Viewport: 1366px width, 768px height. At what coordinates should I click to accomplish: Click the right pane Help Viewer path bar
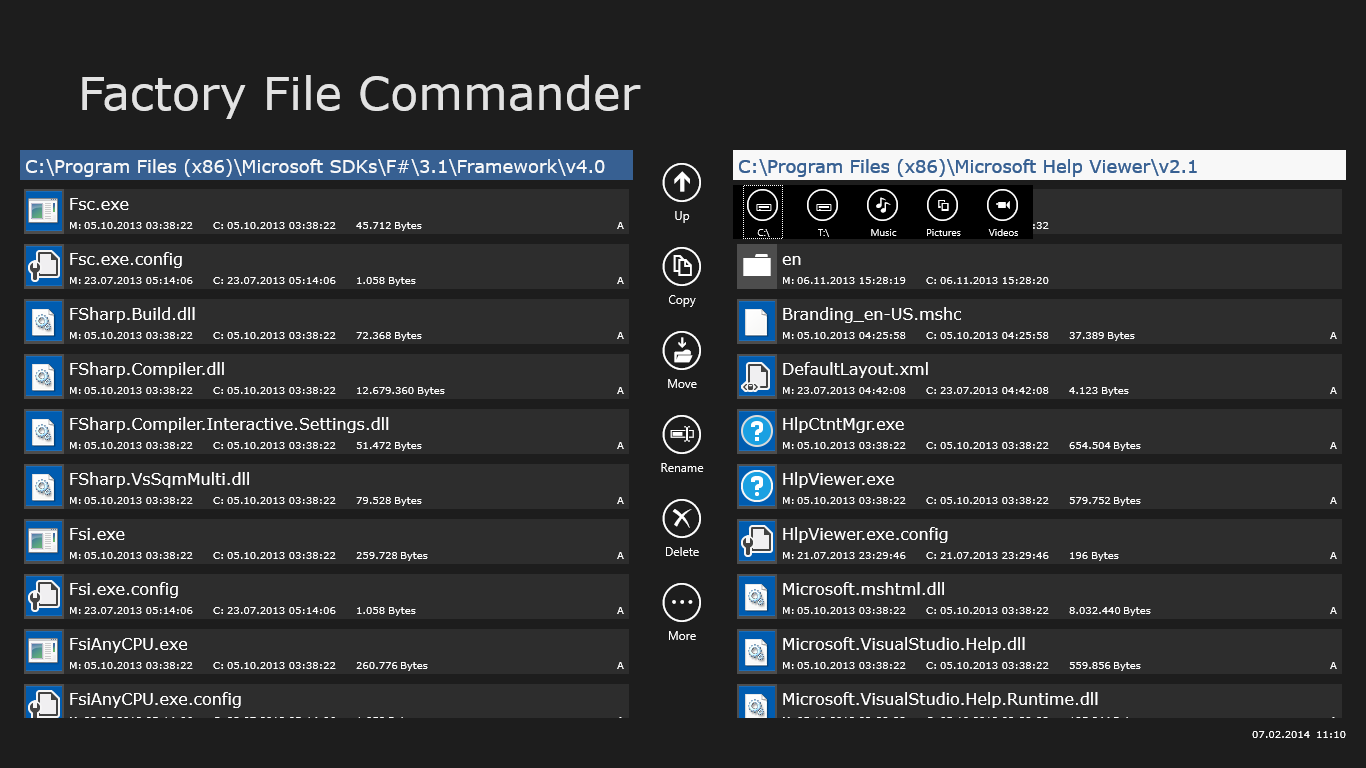(x=1039, y=166)
